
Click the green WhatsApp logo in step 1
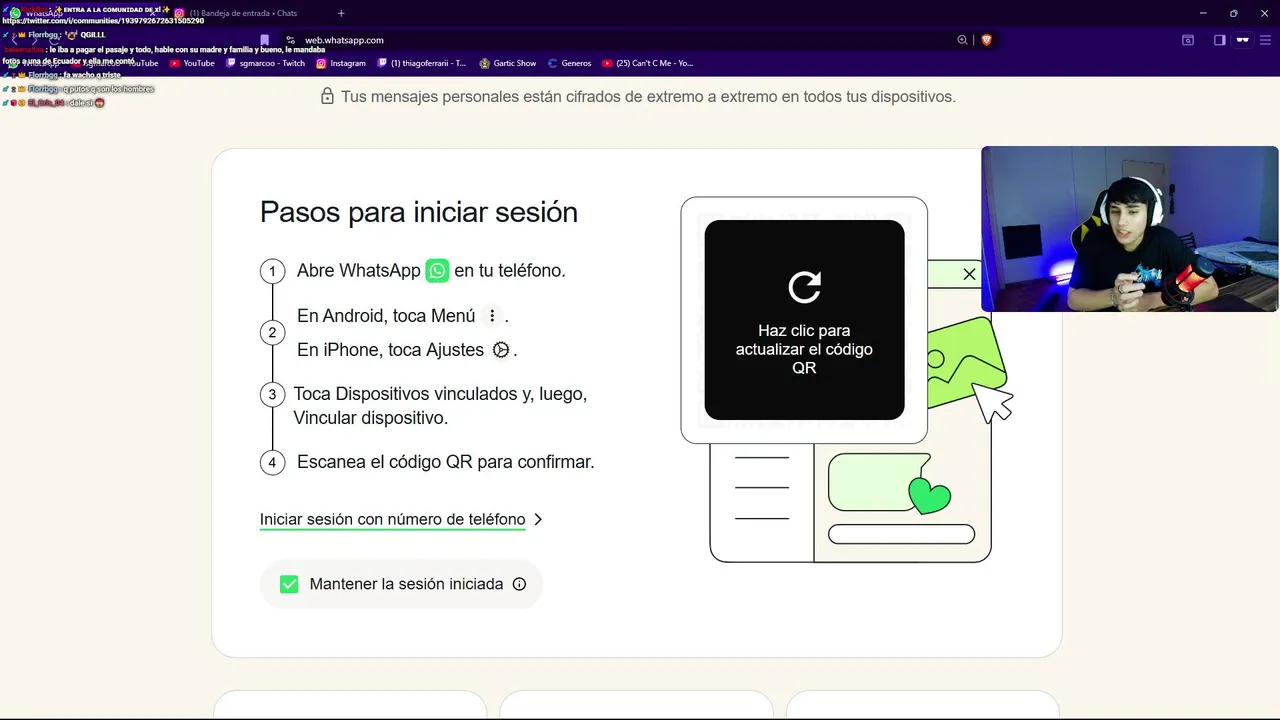[x=437, y=270]
